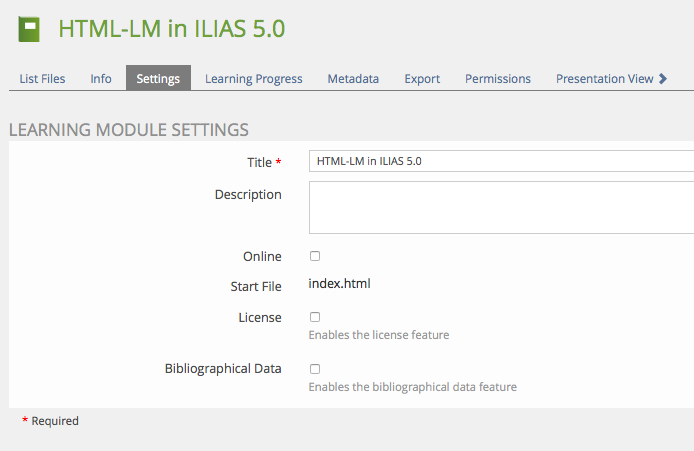Switch to the Info tab
The width and height of the screenshot is (694, 451).
pyautogui.click(x=101, y=79)
